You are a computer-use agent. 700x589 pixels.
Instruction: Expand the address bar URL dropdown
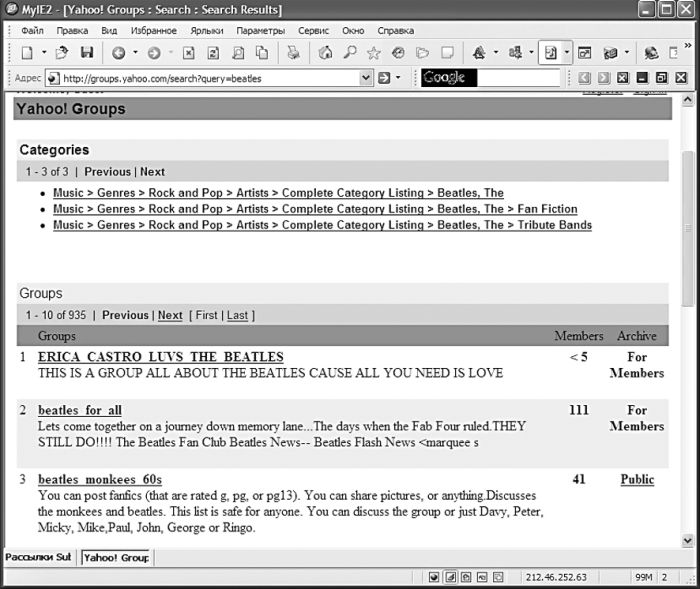click(366, 77)
